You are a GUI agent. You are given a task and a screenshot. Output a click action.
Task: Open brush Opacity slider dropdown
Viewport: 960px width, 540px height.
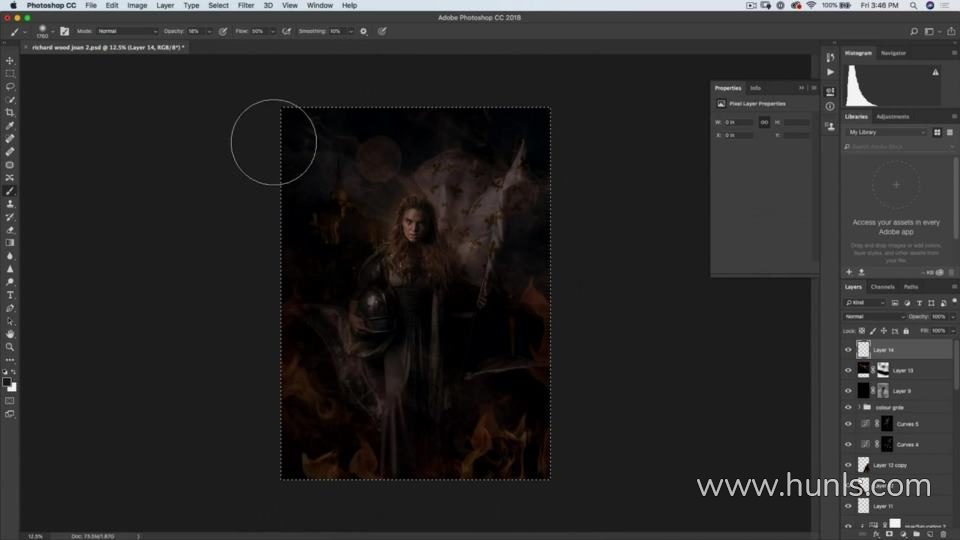pos(209,31)
